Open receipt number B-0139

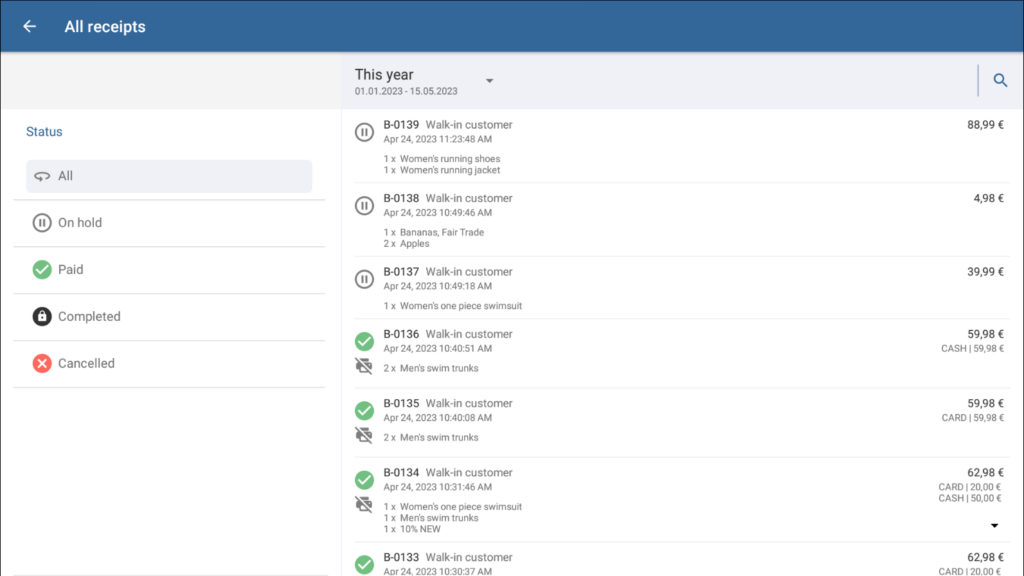(401, 125)
